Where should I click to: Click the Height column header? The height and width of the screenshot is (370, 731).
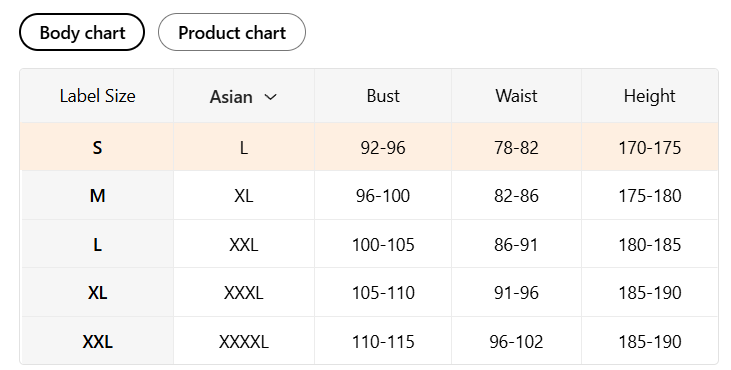tap(649, 96)
